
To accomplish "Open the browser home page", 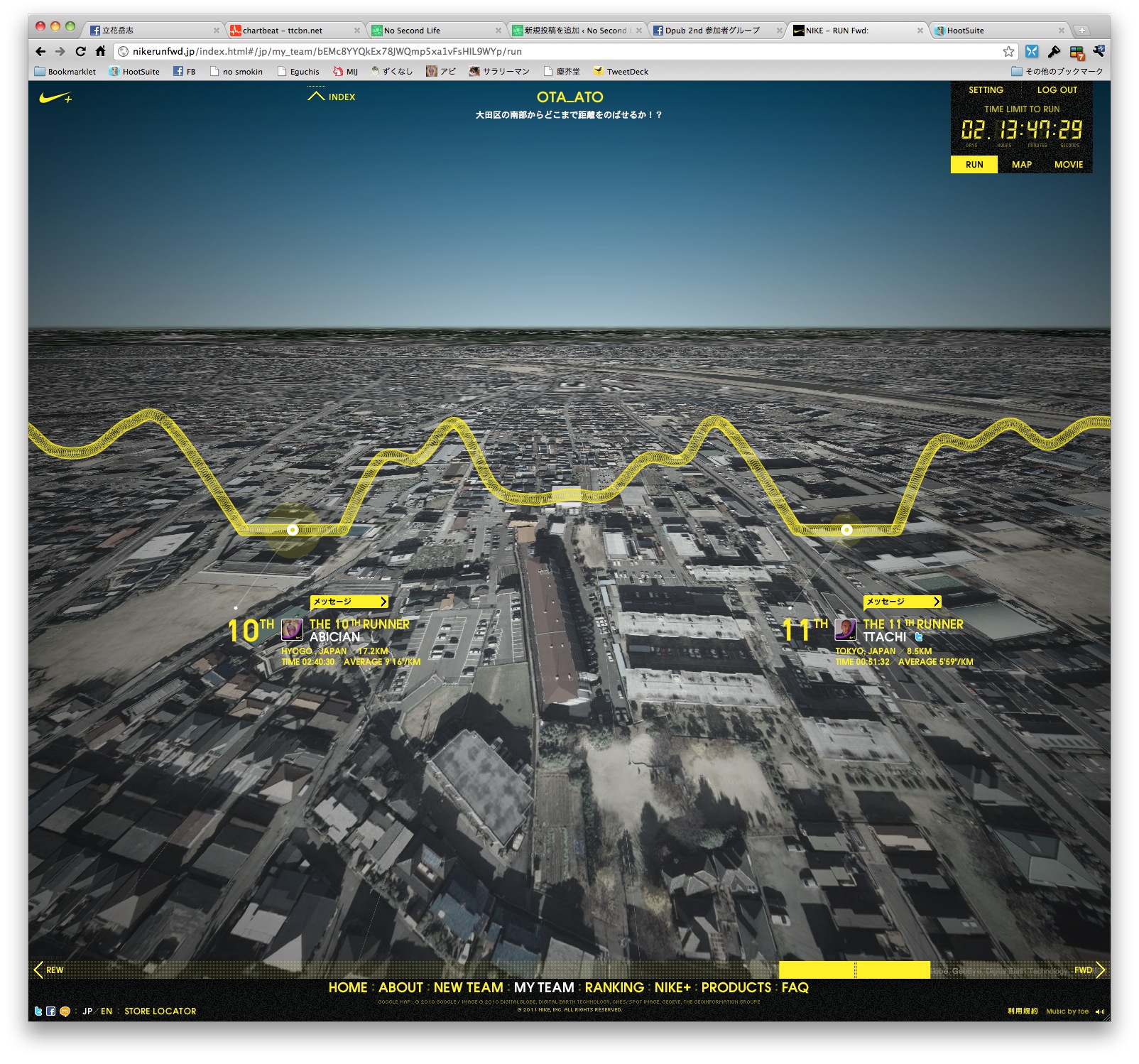I will (x=100, y=51).
